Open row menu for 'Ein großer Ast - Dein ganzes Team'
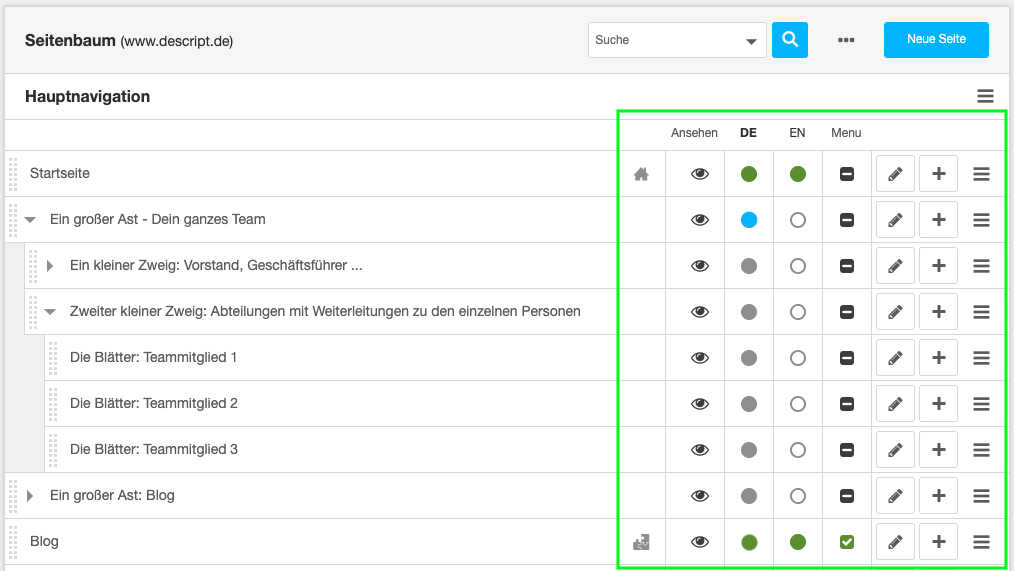The height and width of the screenshot is (571, 1014). pyautogui.click(x=981, y=220)
